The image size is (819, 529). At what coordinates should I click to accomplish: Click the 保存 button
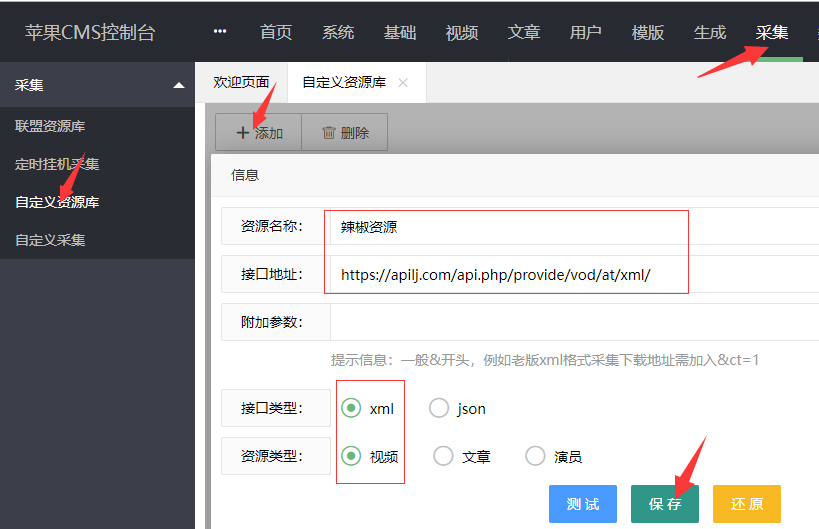(x=665, y=504)
